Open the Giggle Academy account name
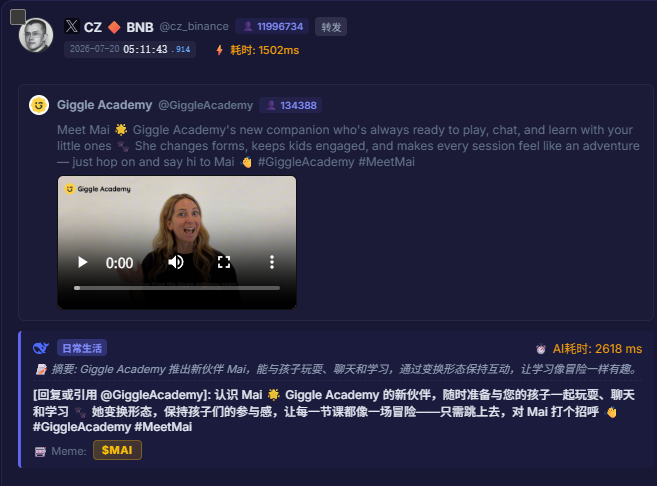The width and height of the screenshot is (657, 486). pos(104,105)
